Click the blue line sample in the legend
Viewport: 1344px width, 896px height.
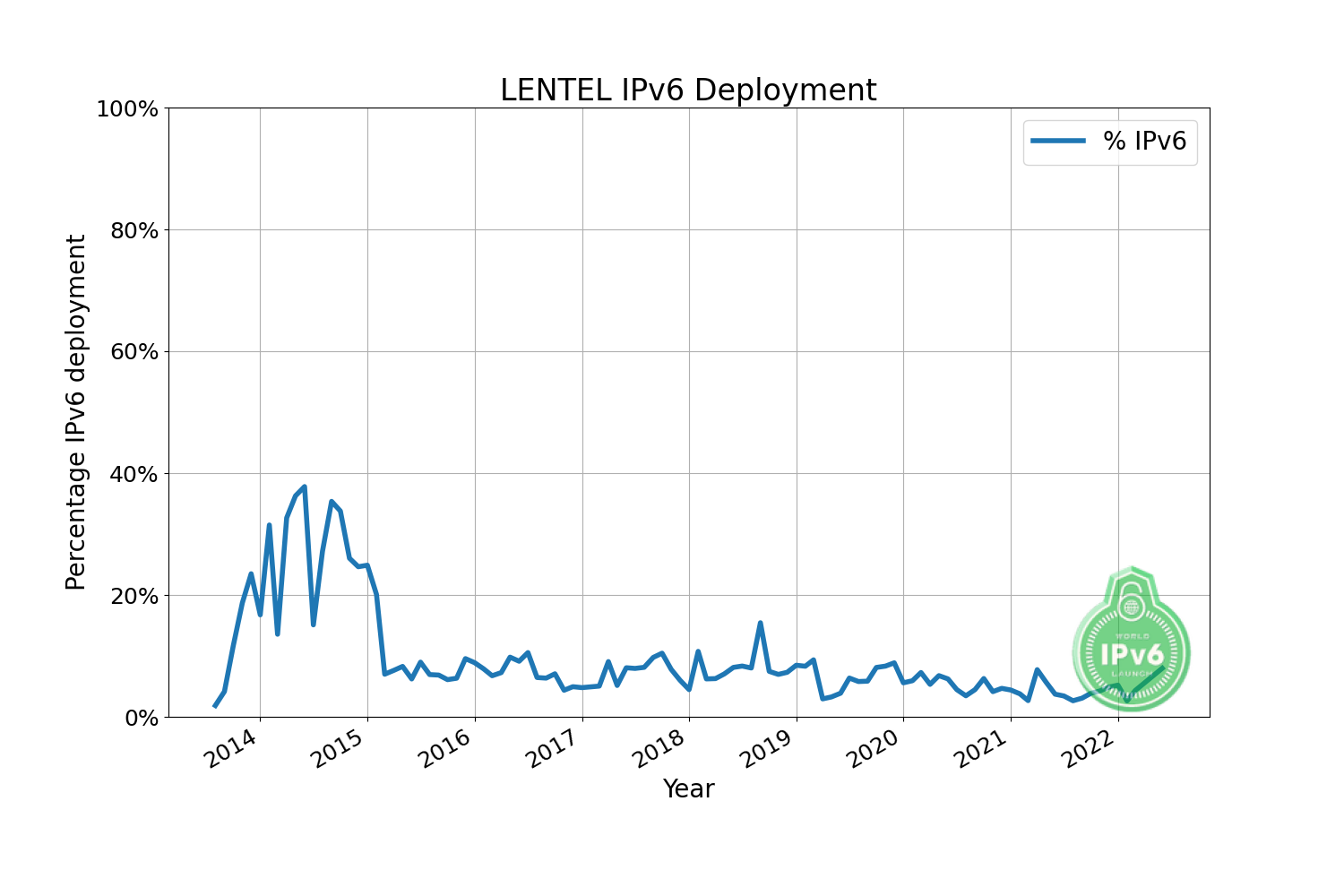click(1058, 141)
